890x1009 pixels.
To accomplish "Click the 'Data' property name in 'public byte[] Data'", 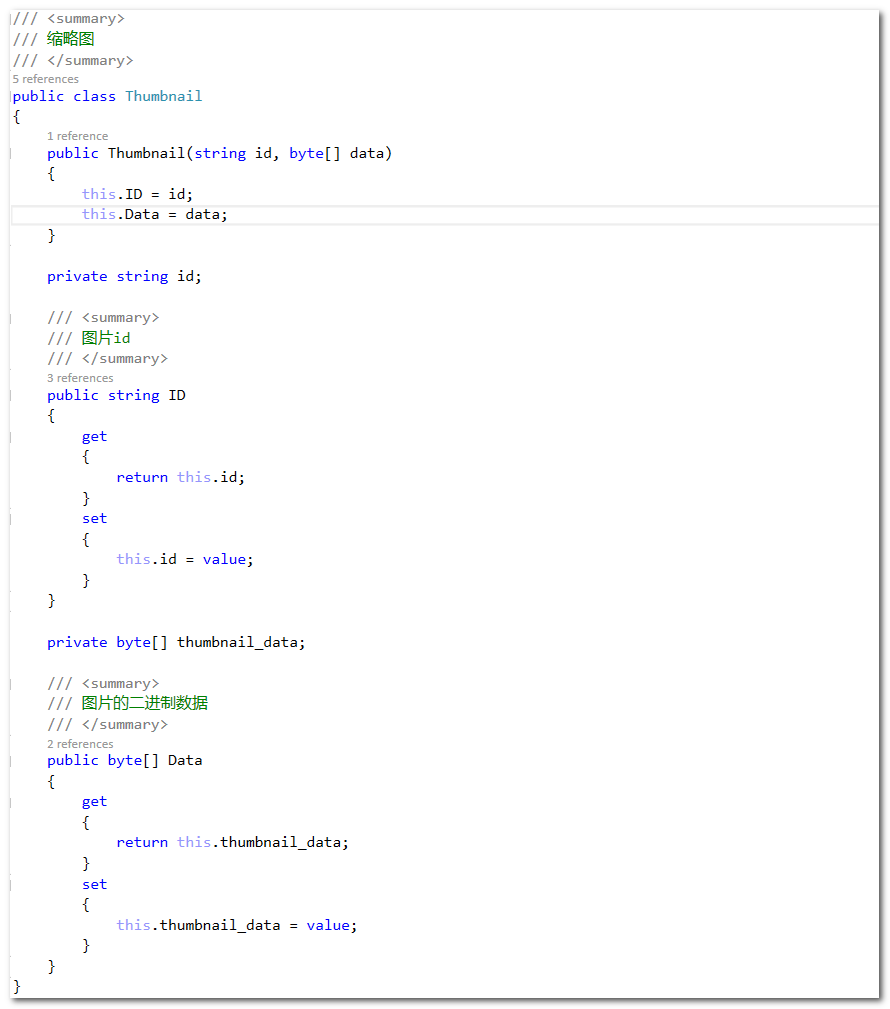I will pos(184,760).
